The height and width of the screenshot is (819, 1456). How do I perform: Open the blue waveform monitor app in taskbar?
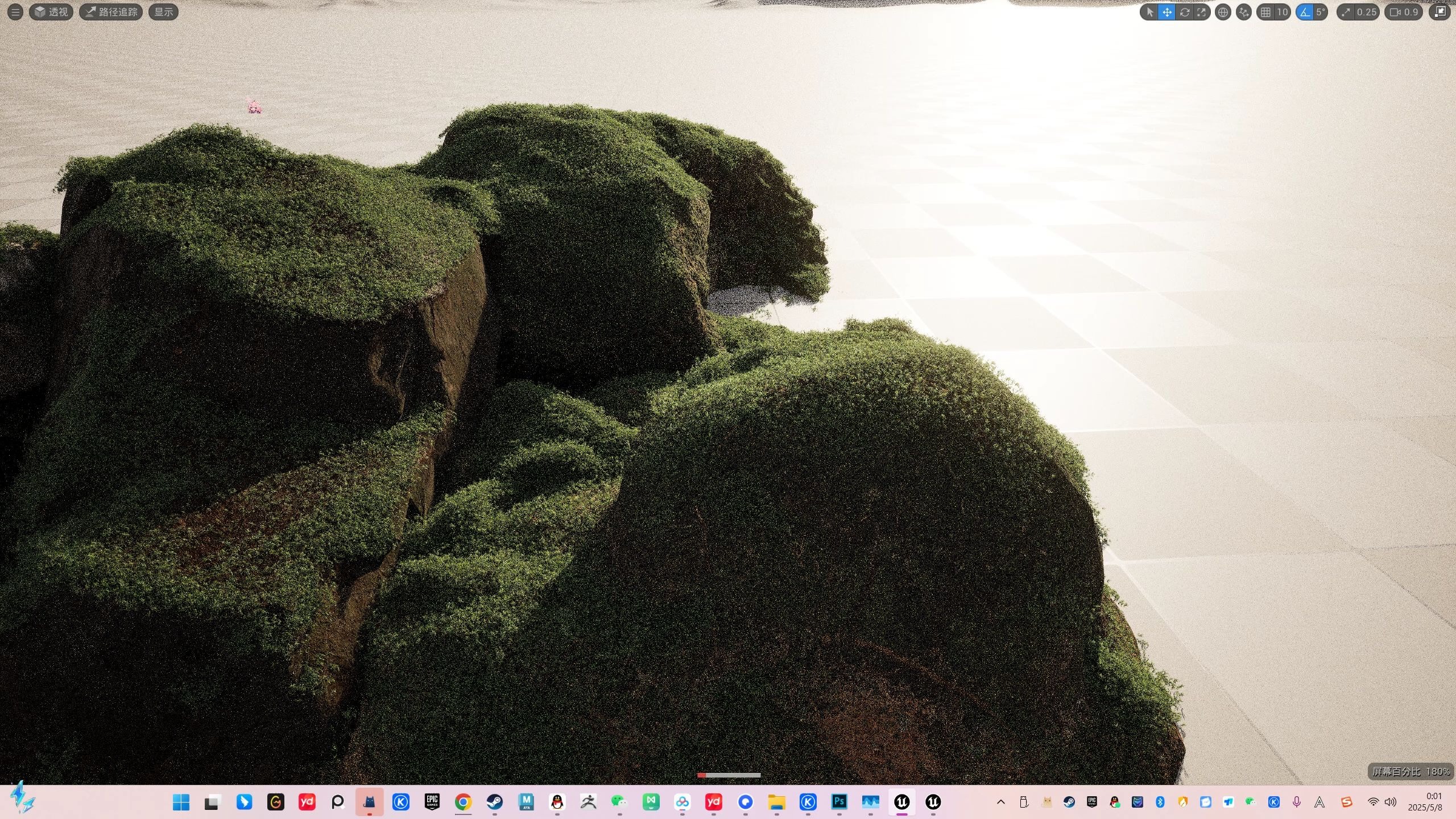point(871,802)
